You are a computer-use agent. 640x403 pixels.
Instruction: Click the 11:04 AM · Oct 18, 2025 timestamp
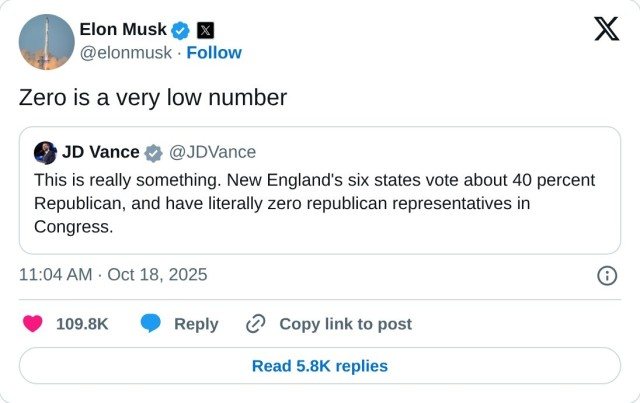click(113, 275)
